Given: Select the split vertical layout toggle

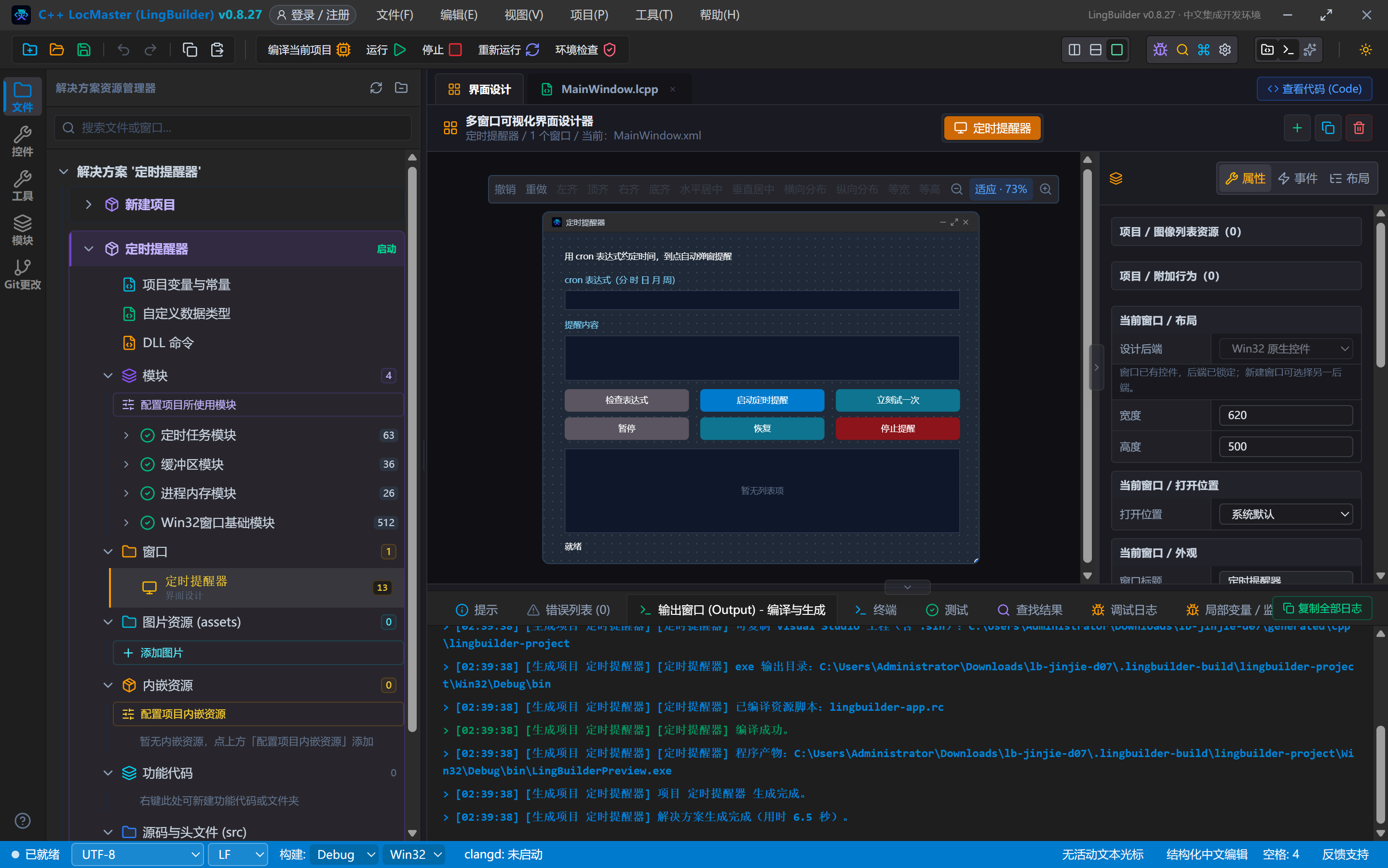Looking at the screenshot, I should coord(1075,50).
